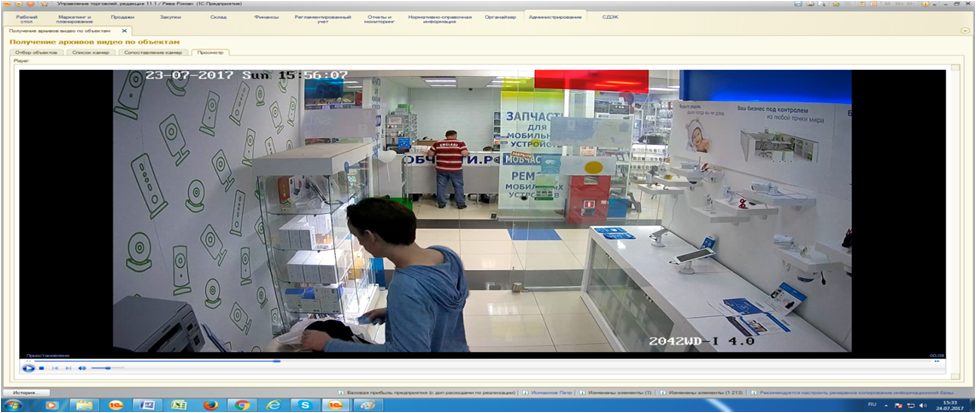Screen dimensions: 976x413
Task: Open the Регламентированный учет section
Action: point(322,19)
